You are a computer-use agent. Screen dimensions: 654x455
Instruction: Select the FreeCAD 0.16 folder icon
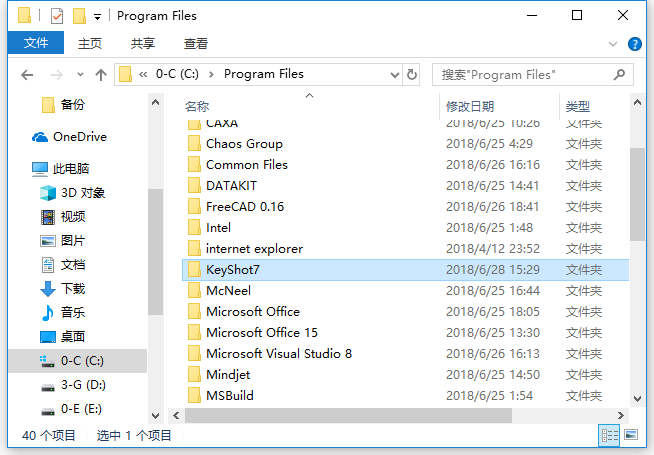(194, 206)
